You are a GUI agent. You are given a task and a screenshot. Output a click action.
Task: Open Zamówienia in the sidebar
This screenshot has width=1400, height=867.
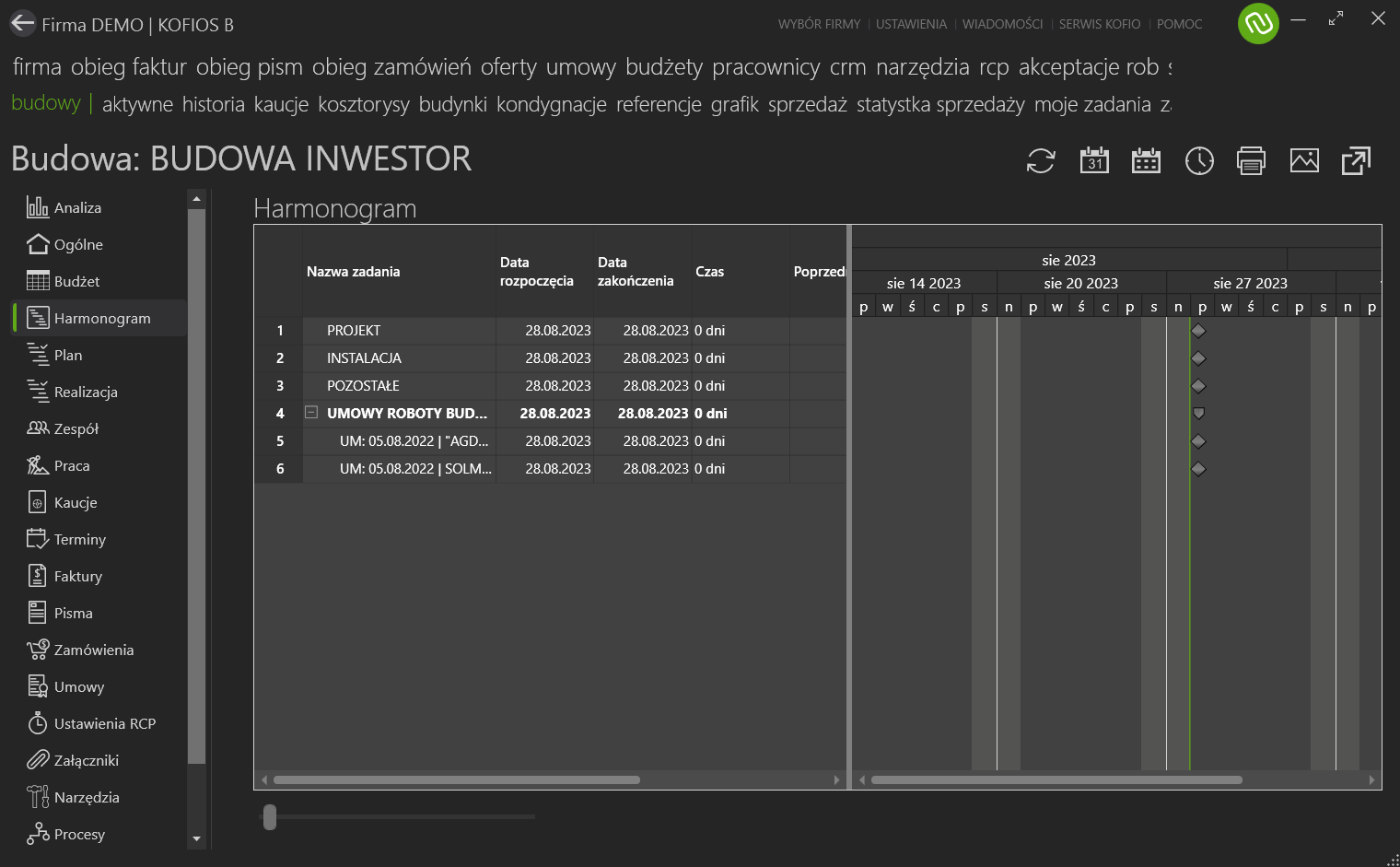(99, 650)
